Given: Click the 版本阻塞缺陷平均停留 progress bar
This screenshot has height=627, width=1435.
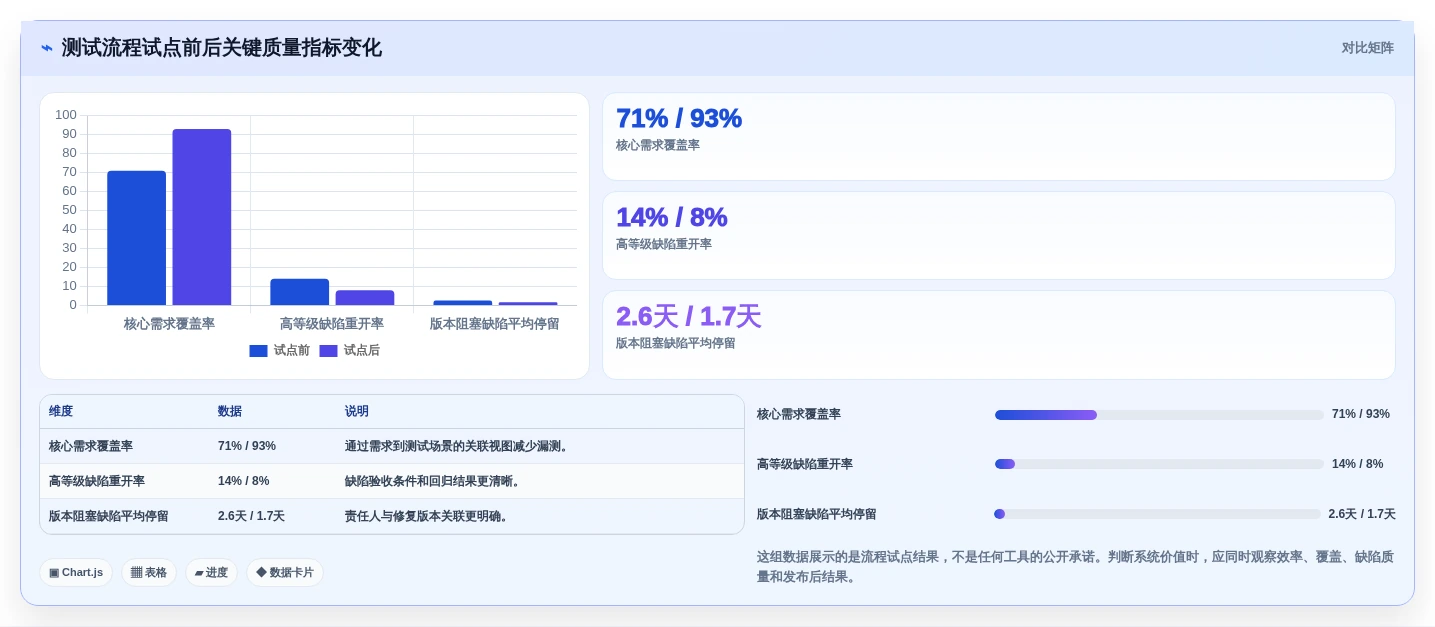Looking at the screenshot, I should pyautogui.click(x=1157, y=514).
